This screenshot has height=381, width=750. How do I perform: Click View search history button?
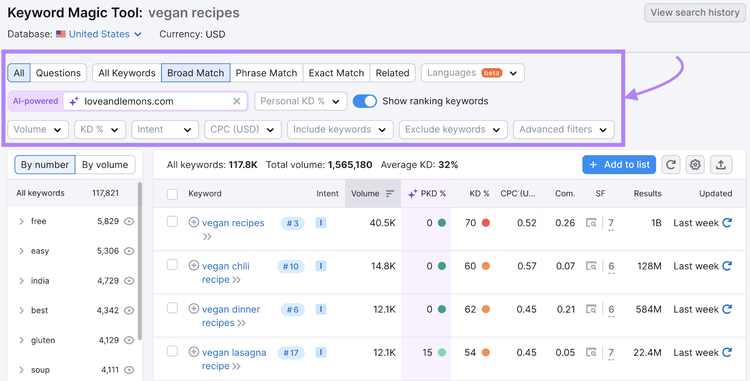[695, 13]
